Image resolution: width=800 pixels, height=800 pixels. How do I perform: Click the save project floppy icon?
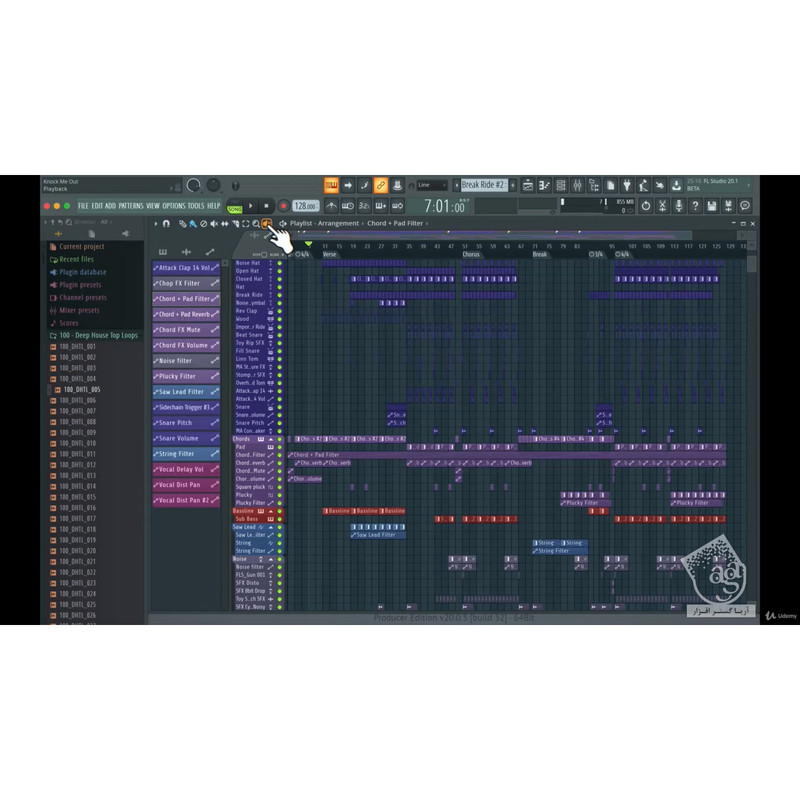pos(712,206)
